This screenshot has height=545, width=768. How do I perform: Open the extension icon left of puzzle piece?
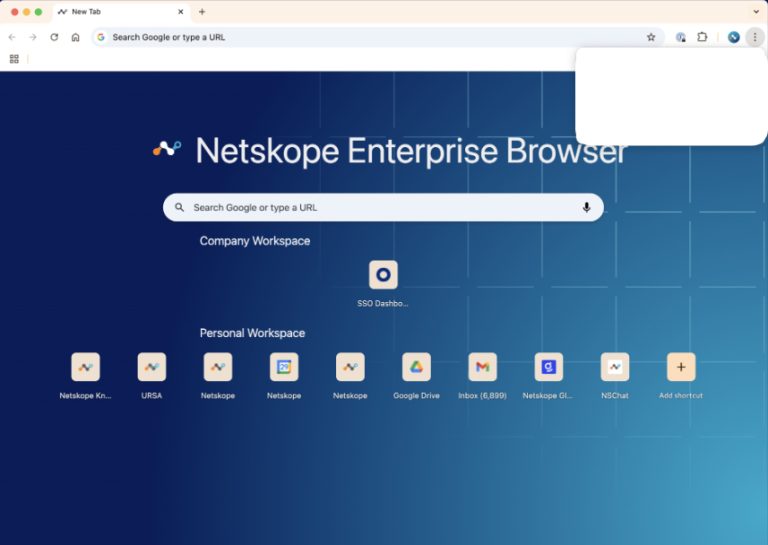[x=680, y=37]
